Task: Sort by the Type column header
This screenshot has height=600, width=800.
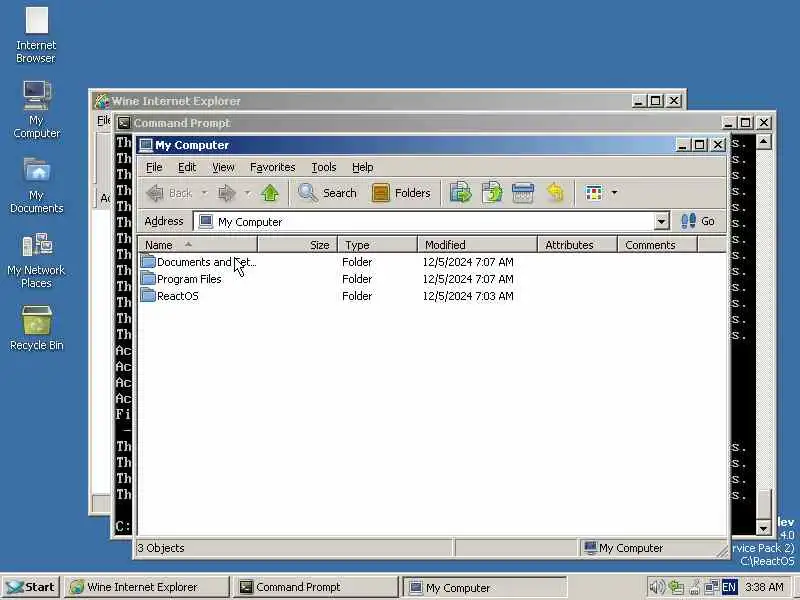Action: point(378,245)
